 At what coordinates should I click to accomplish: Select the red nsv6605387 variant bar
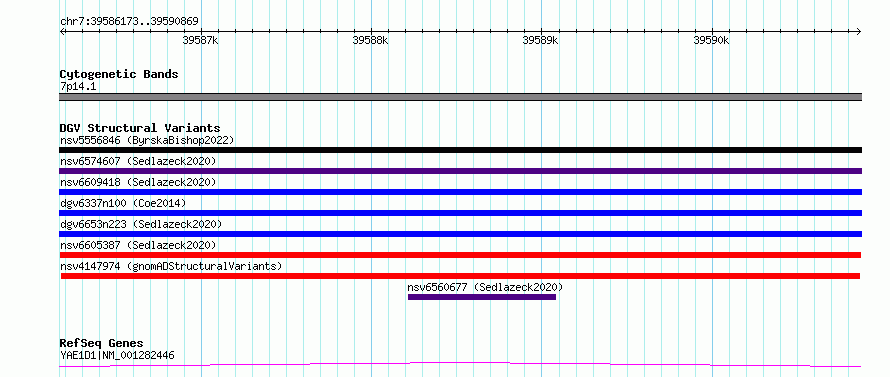tap(460, 255)
